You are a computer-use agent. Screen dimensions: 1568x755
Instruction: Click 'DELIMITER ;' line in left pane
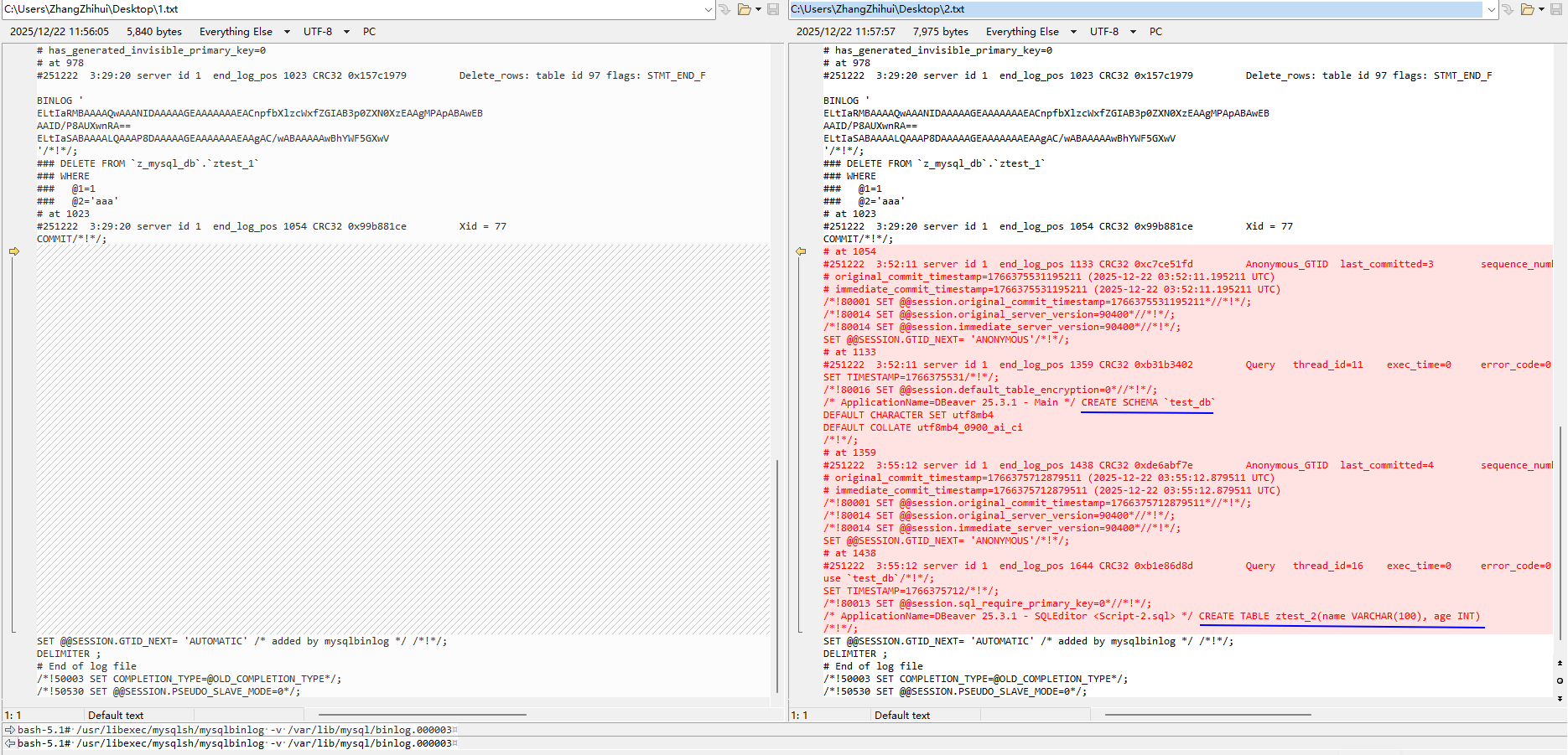click(69, 654)
